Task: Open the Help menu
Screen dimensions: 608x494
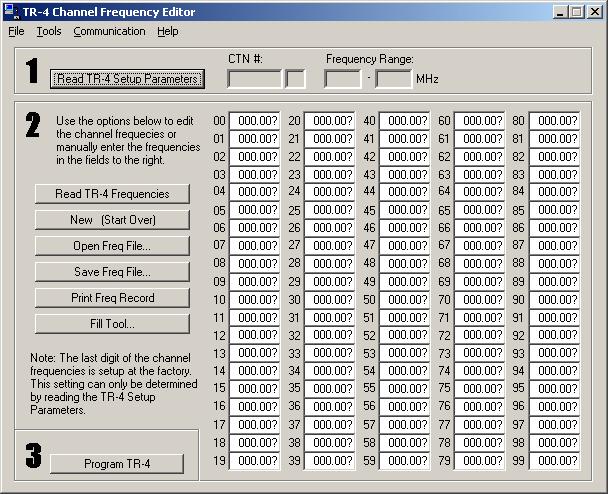Action: point(168,31)
